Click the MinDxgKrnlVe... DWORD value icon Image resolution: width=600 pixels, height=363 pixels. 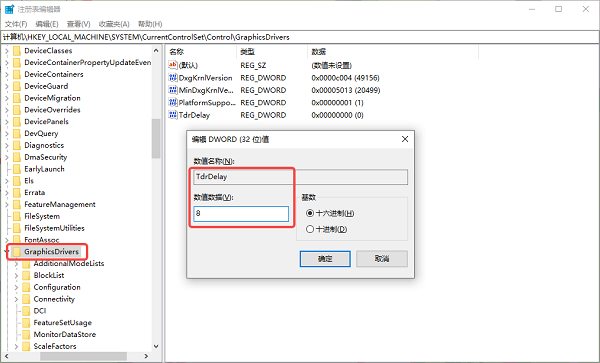[x=173, y=90]
